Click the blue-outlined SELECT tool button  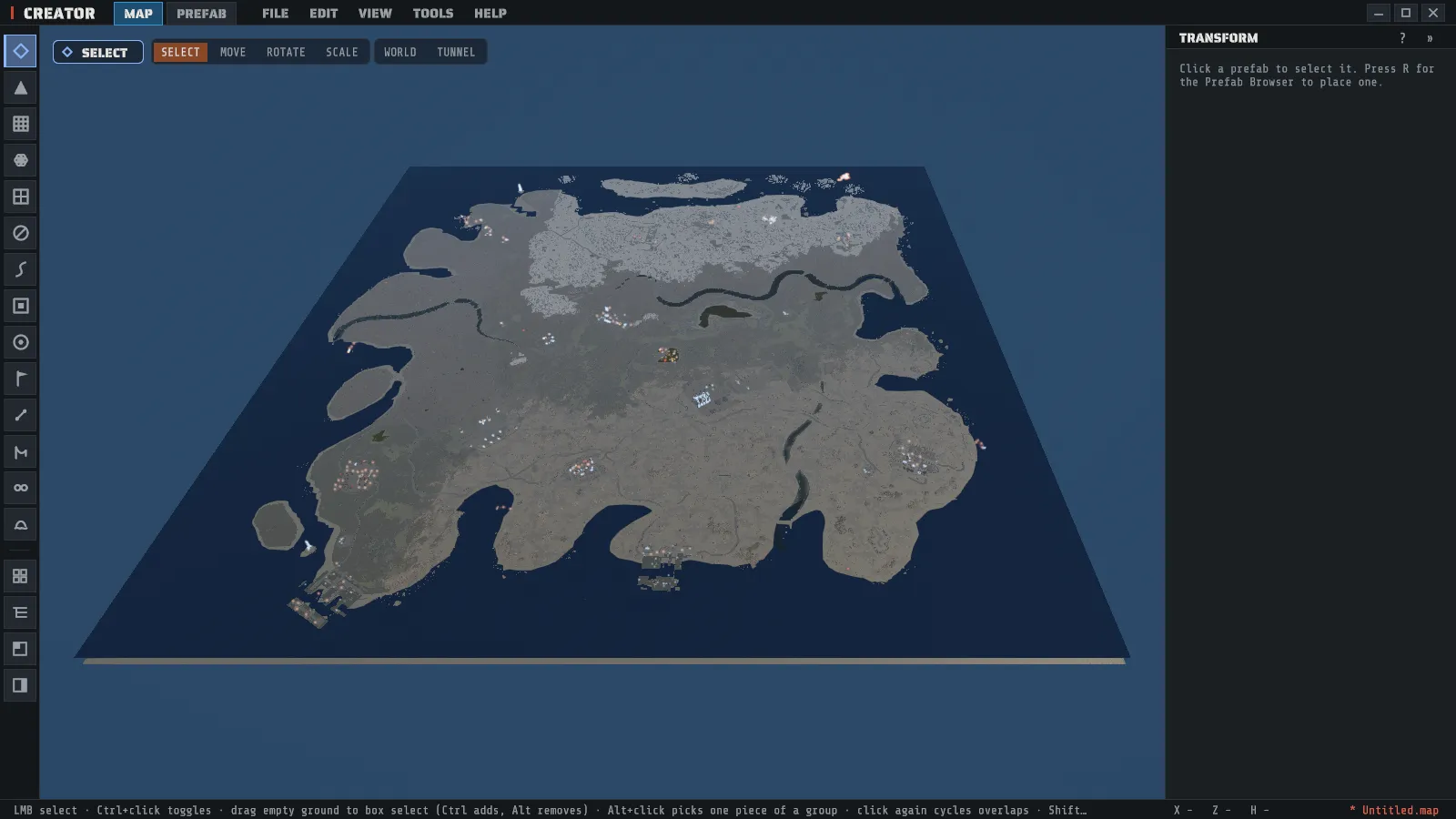[x=98, y=52]
